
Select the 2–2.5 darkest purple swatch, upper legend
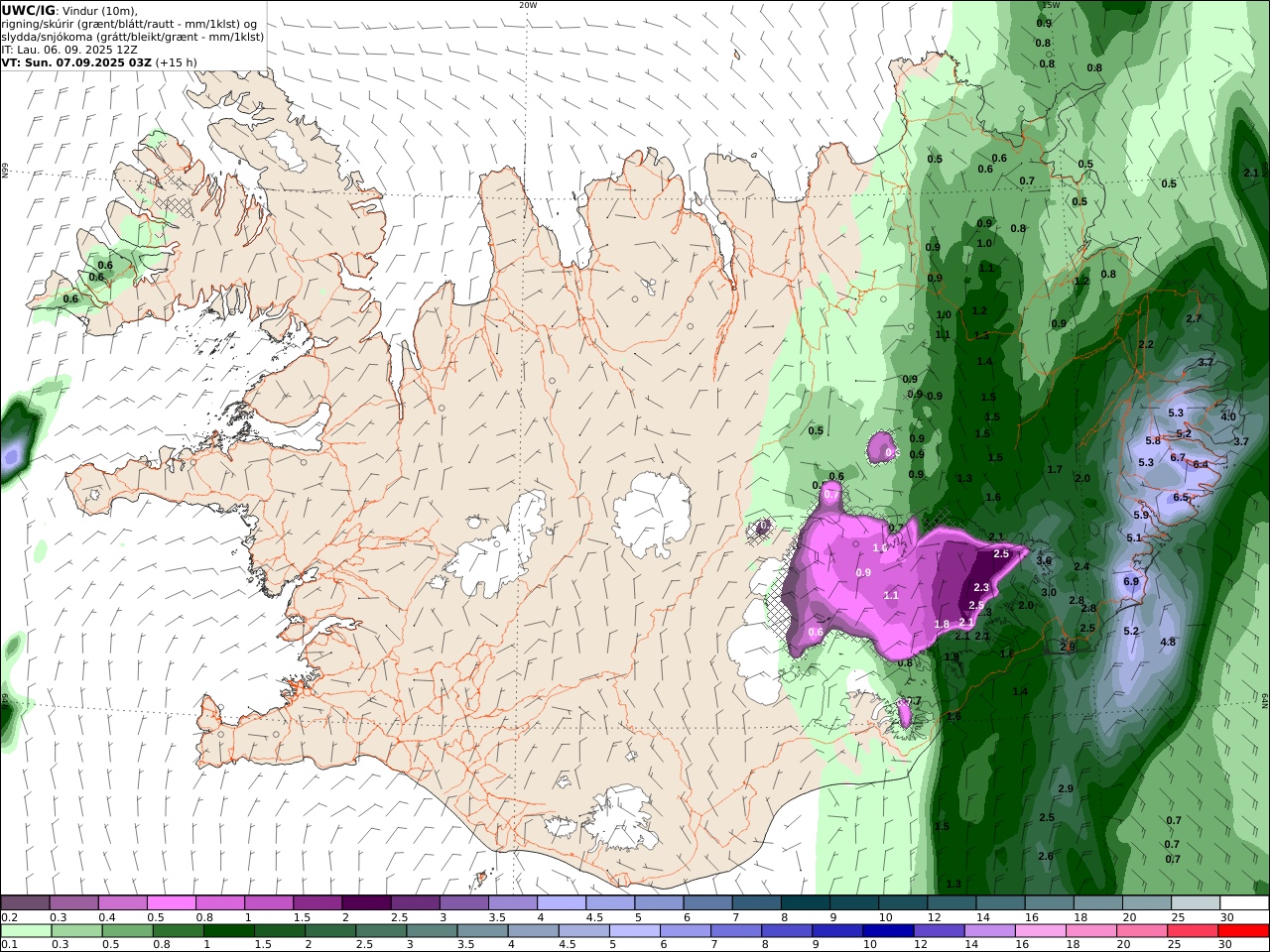[366, 903]
